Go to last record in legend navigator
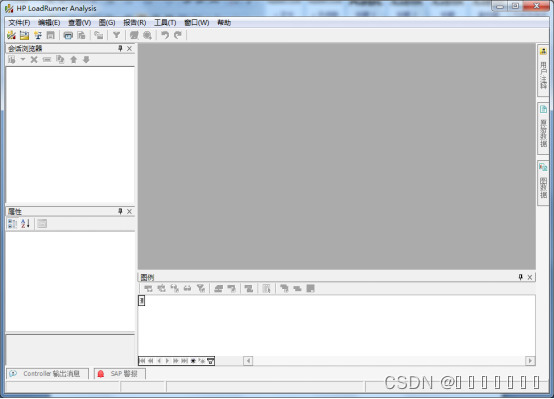Image resolution: width=554 pixels, height=399 pixels. (184, 361)
